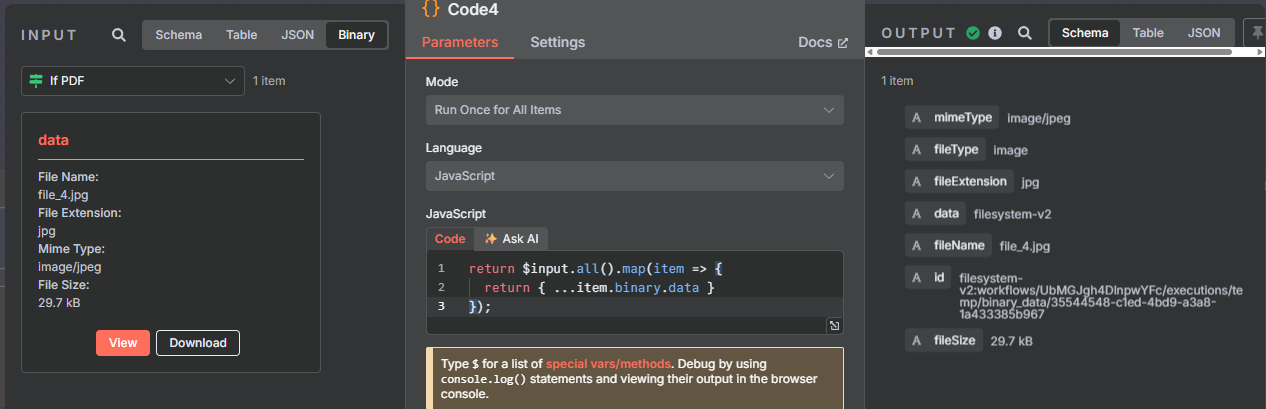
Task: Switch INPUT view to Schema
Action: (179, 35)
